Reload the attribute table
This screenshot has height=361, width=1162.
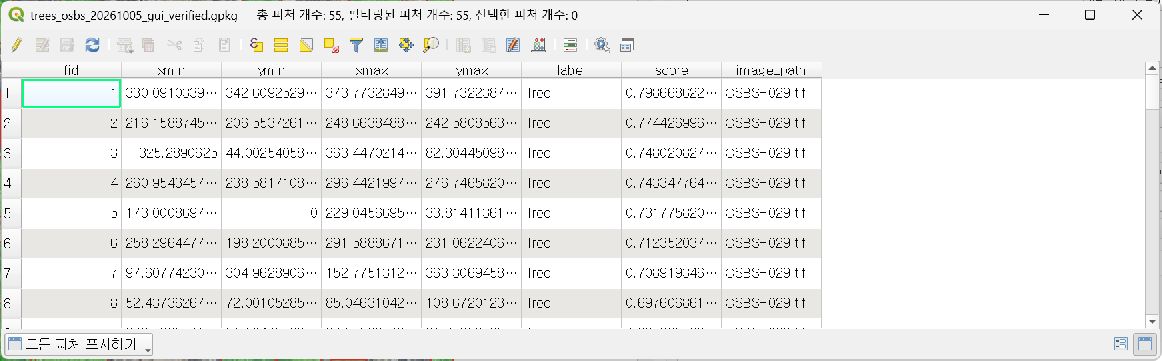(x=92, y=45)
